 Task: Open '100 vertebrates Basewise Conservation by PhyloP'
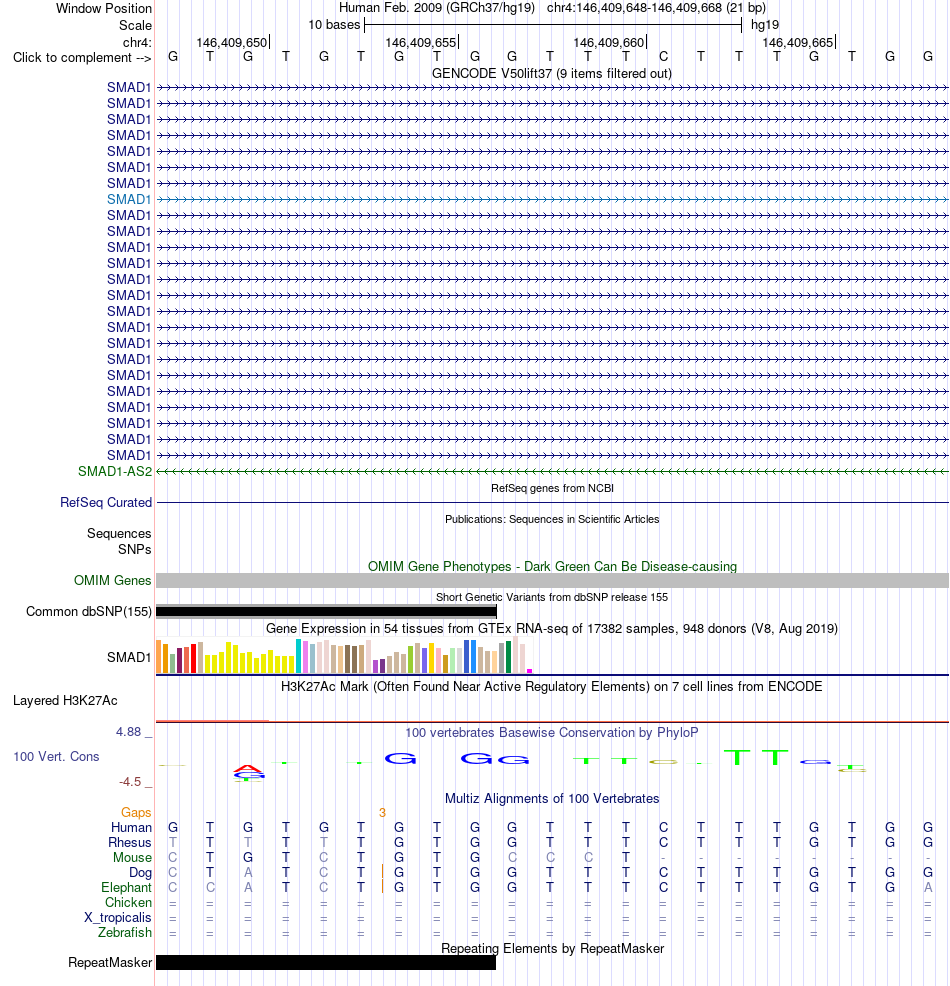coord(551,733)
